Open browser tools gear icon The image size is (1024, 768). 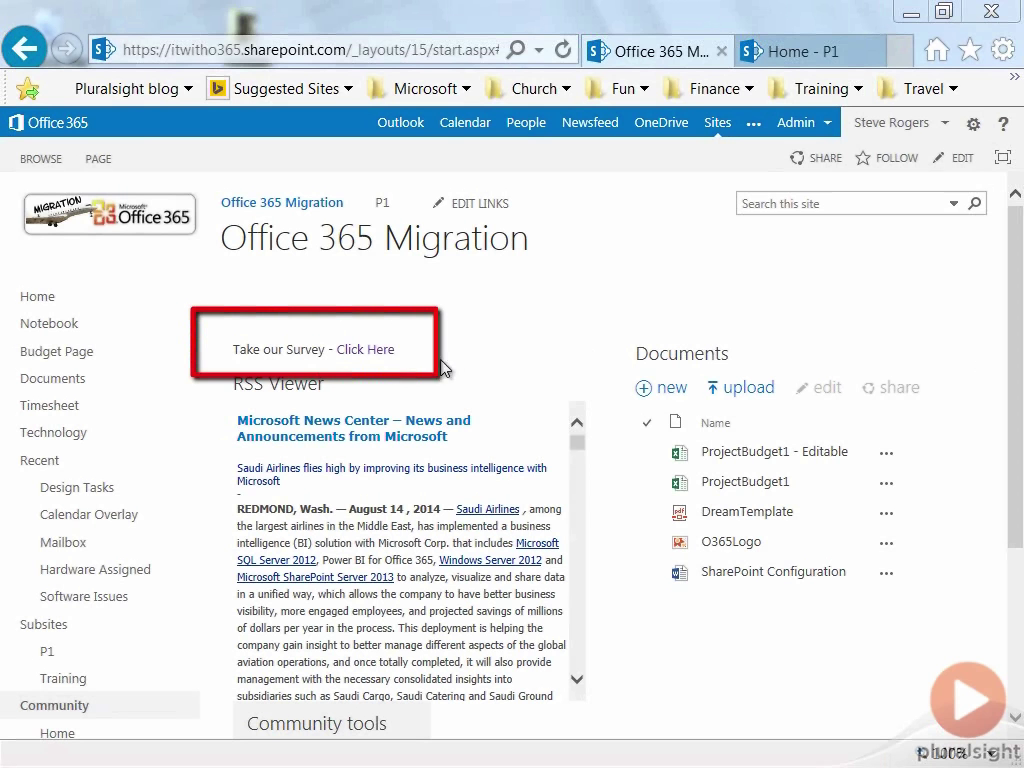click(x=1002, y=50)
